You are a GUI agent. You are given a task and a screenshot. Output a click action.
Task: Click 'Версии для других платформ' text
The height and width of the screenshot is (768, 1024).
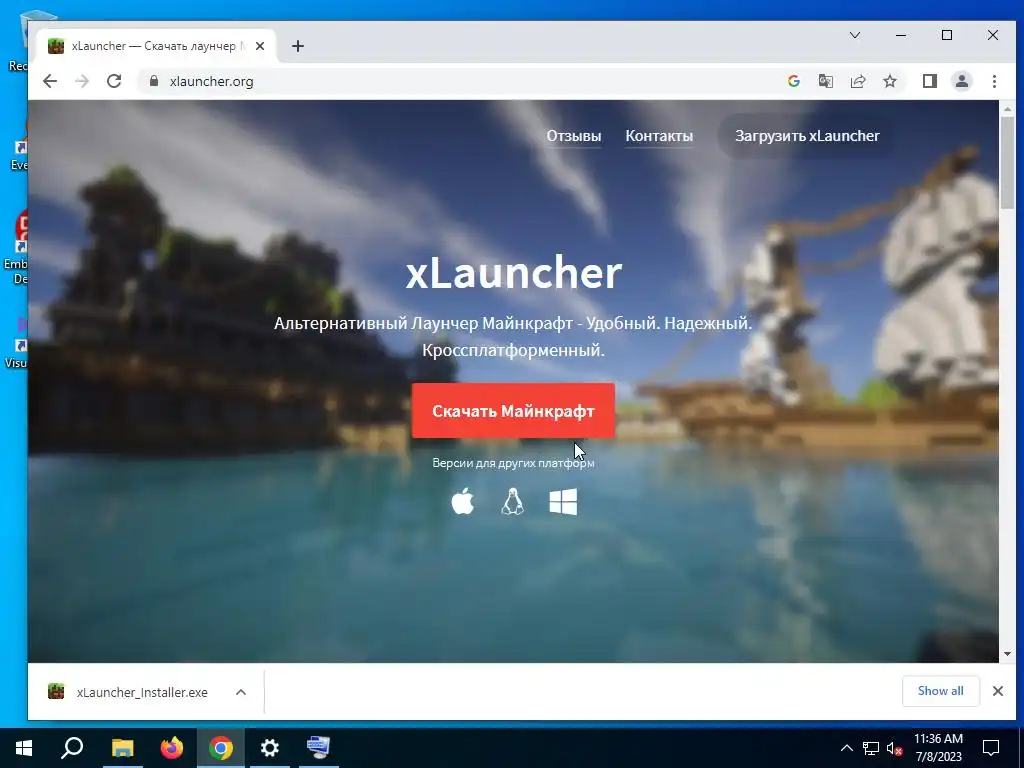[x=513, y=463]
